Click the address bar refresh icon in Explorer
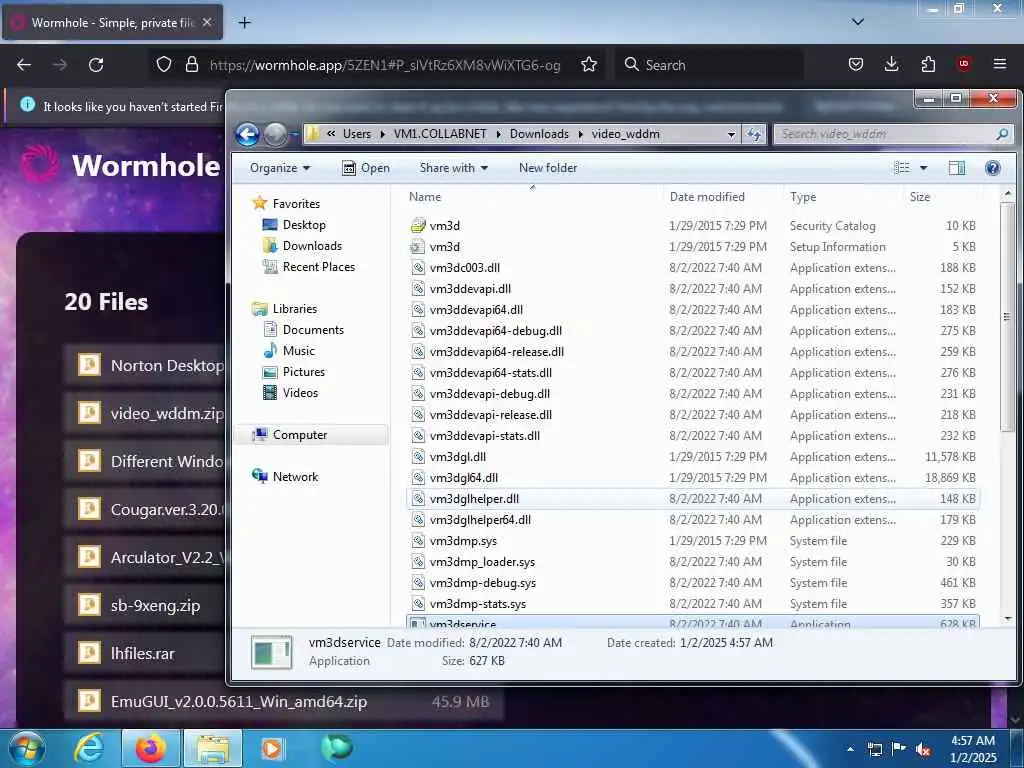Viewport: 1024px width, 768px height. click(x=754, y=134)
